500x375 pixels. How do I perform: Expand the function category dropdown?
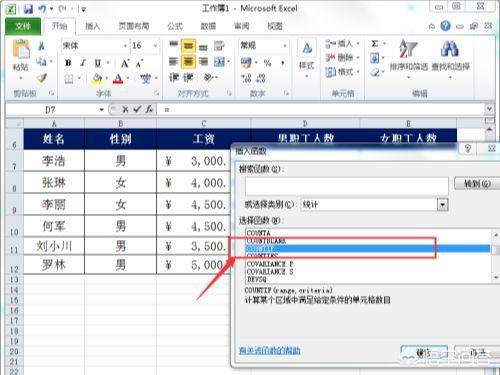coord(442,204)
